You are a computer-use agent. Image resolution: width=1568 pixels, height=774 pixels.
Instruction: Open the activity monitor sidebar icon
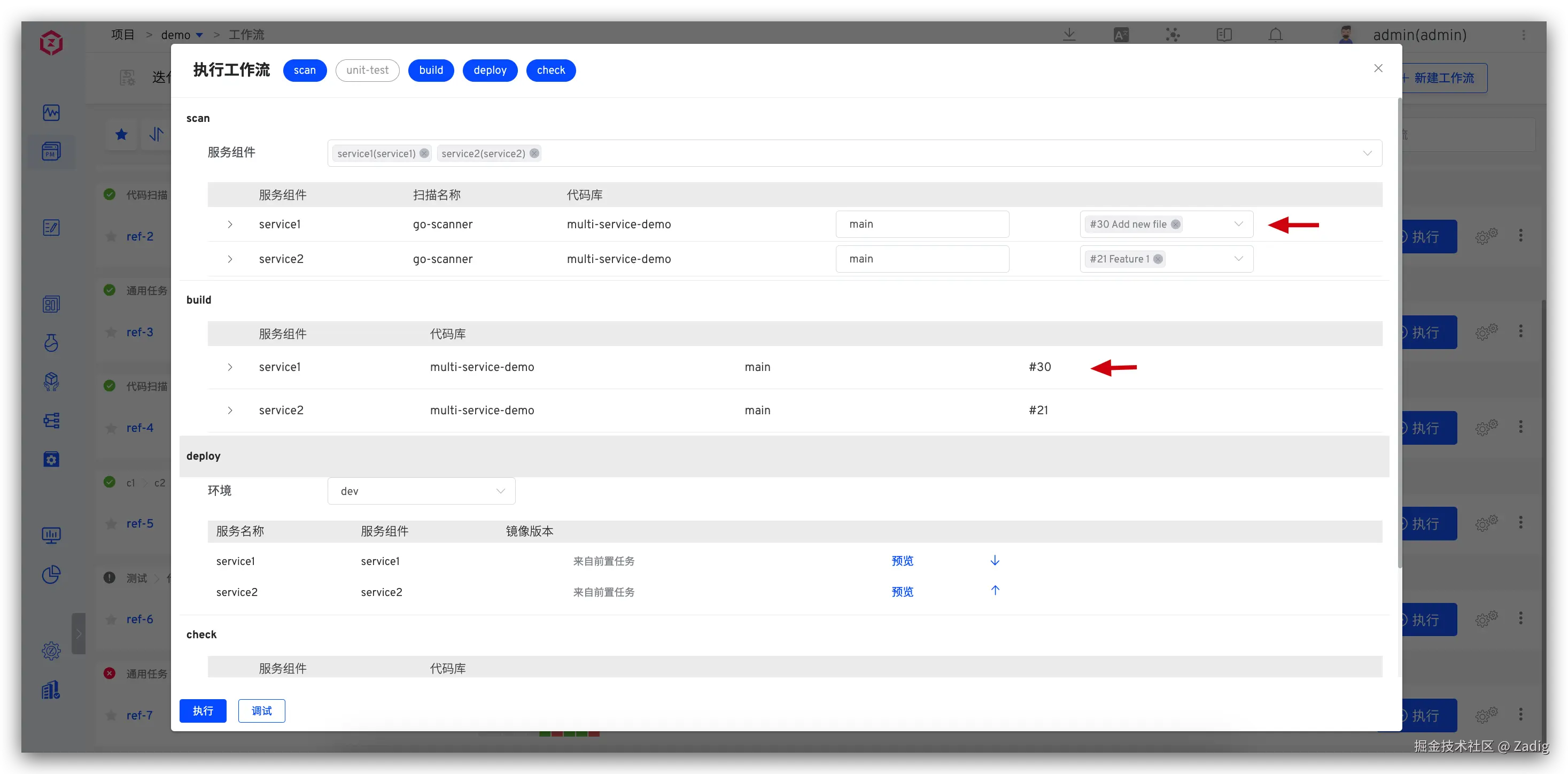(x=51, y=113)
